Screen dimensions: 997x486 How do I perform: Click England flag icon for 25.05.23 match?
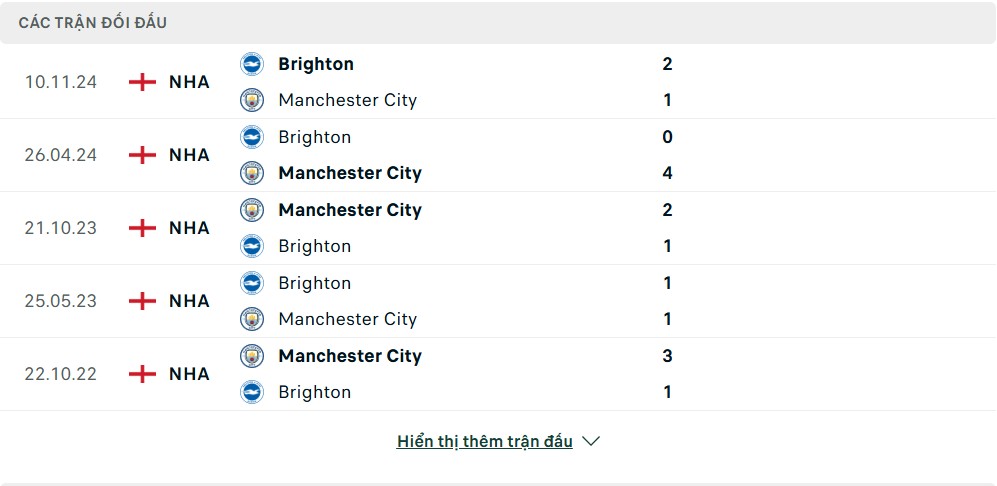[142, 301]
